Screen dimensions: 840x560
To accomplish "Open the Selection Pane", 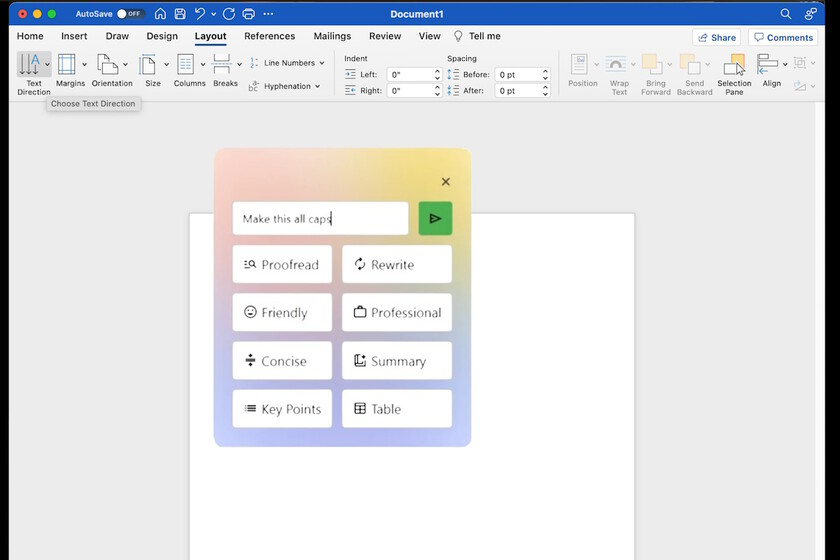I will point(734,74).
